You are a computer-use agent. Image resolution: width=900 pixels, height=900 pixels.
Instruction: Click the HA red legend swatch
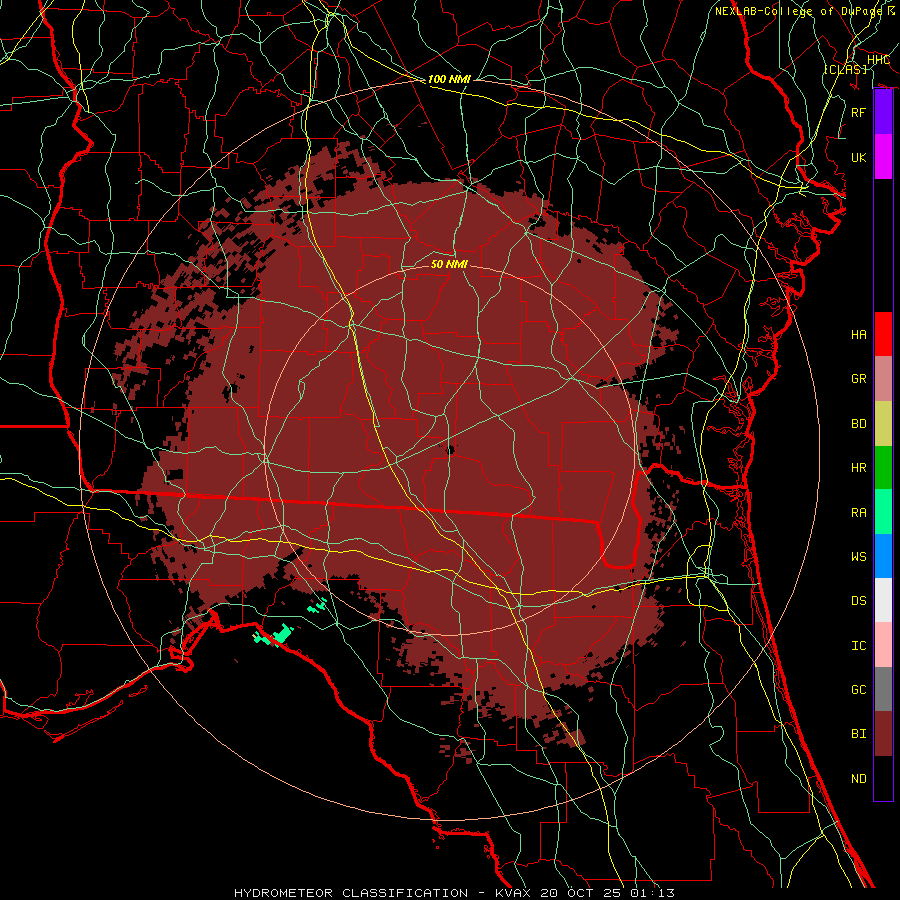883,334
